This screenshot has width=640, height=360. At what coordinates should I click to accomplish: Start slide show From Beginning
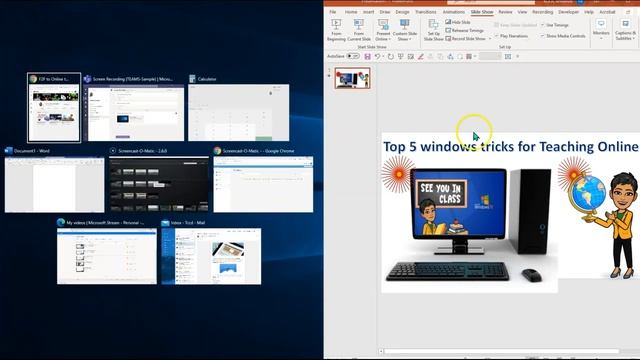coord(336,30)
